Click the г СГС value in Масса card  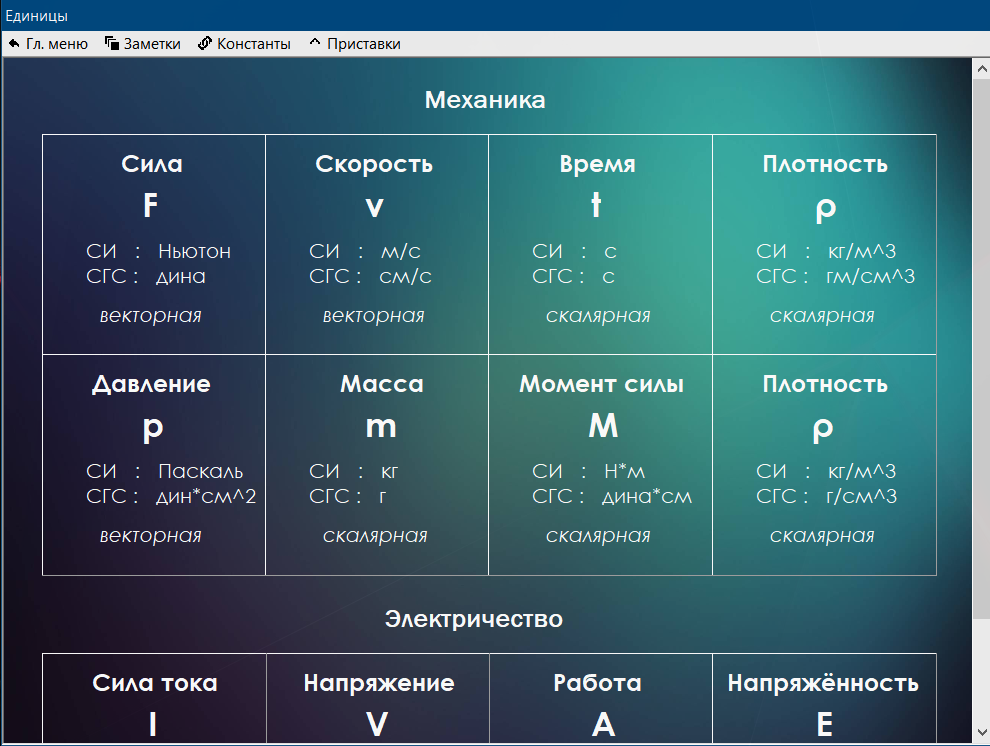coord(383,497)
